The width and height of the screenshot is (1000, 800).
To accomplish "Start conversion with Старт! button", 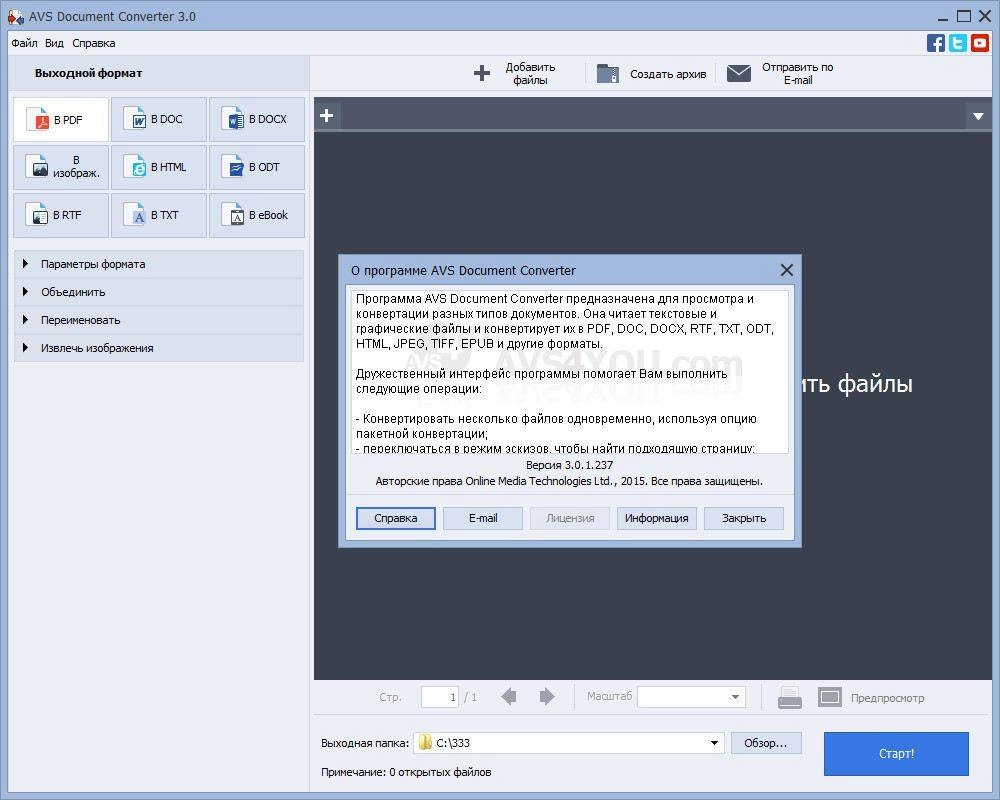I will click(896, 753).
